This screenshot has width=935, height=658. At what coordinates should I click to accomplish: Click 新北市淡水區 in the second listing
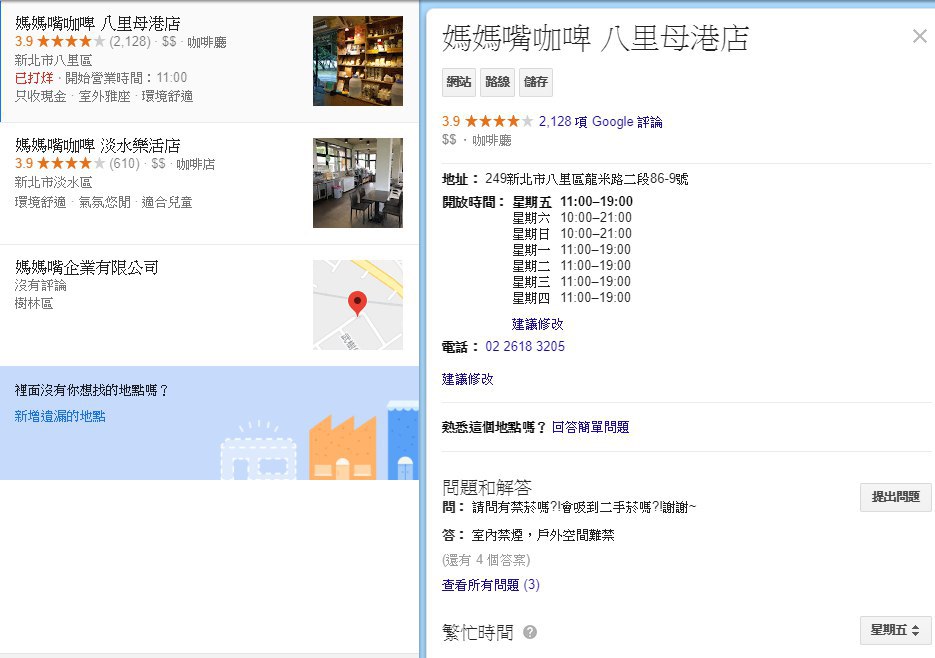(x=54, y=183)
